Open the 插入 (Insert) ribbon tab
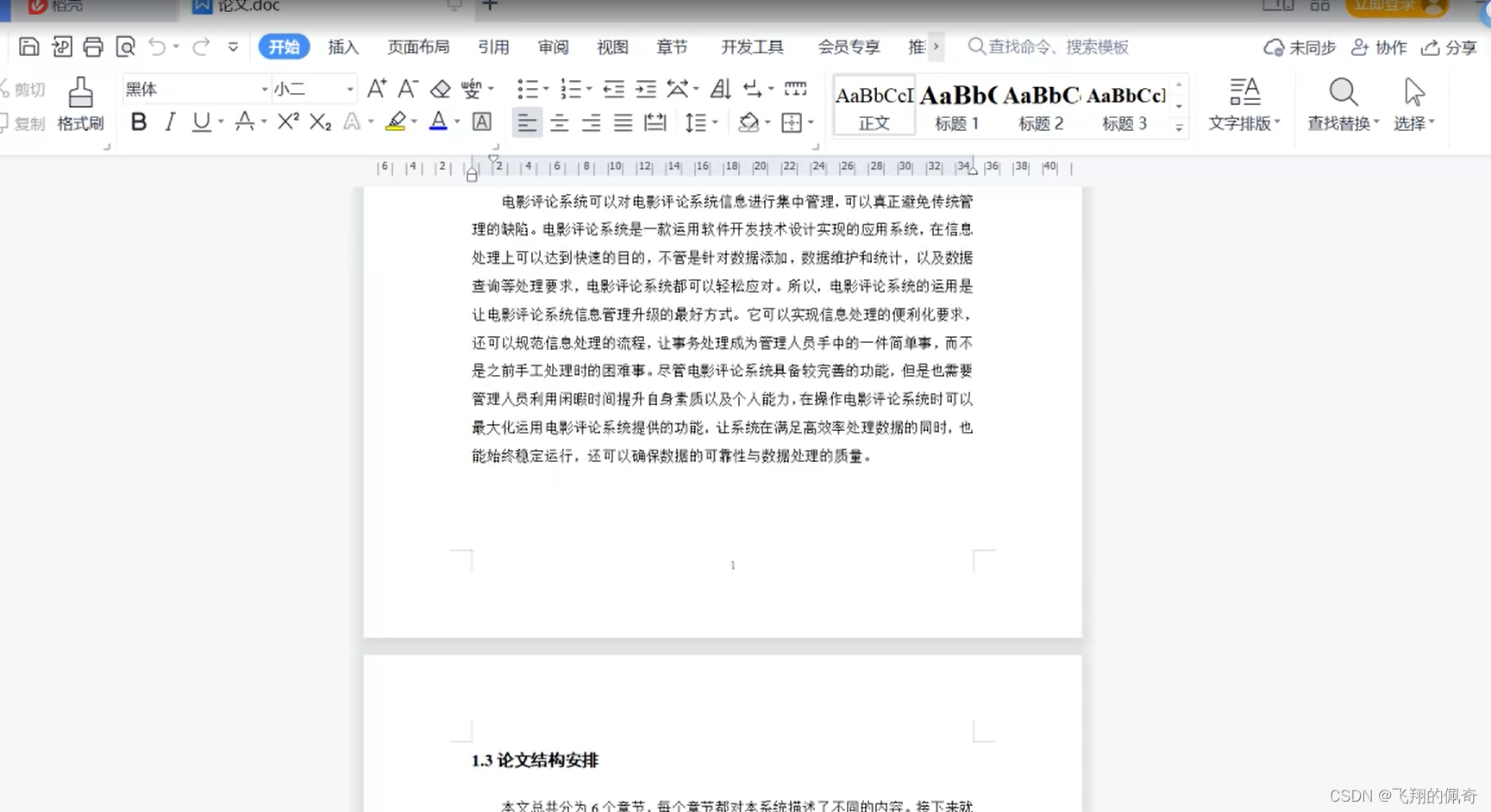The height and width of the screenshot is (812, 1491). tap(343, 47)
